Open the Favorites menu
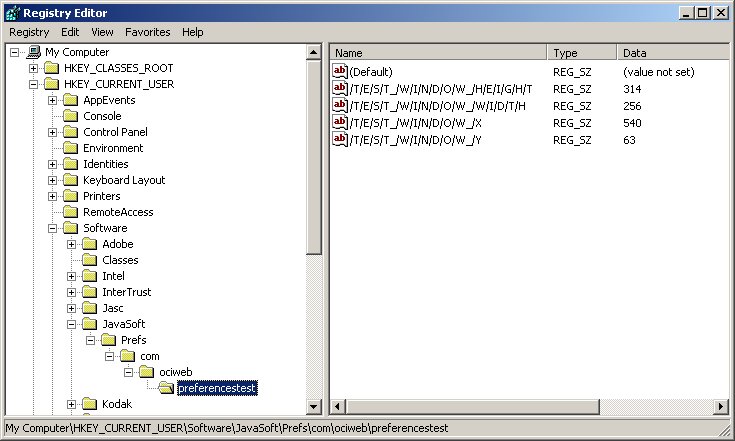The image size is (735, 441). click(x=148, y=32)
